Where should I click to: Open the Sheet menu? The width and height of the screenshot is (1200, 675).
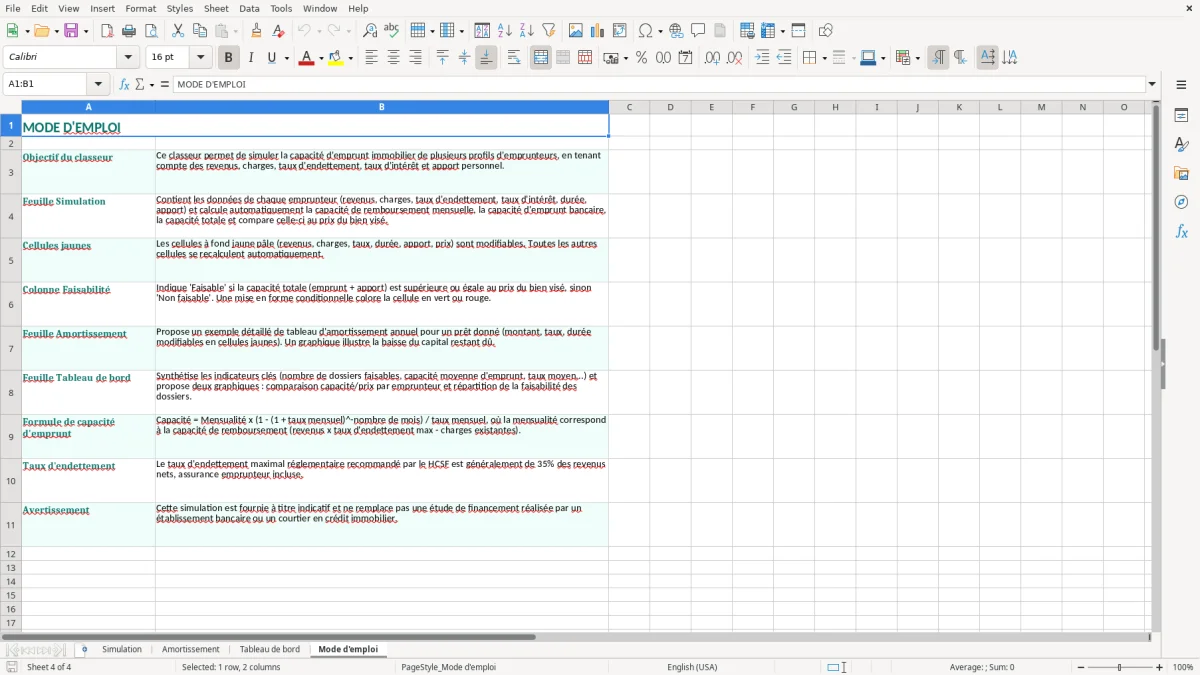(216, 8)
